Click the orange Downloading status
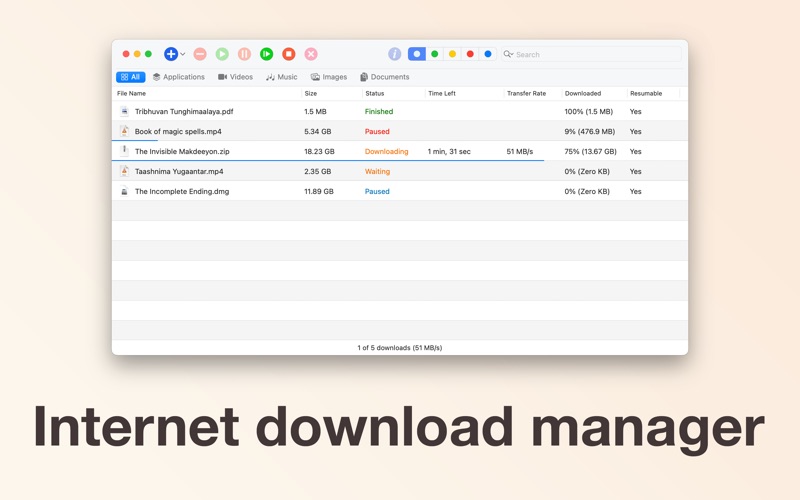800x500 pixels. [386, 151]
